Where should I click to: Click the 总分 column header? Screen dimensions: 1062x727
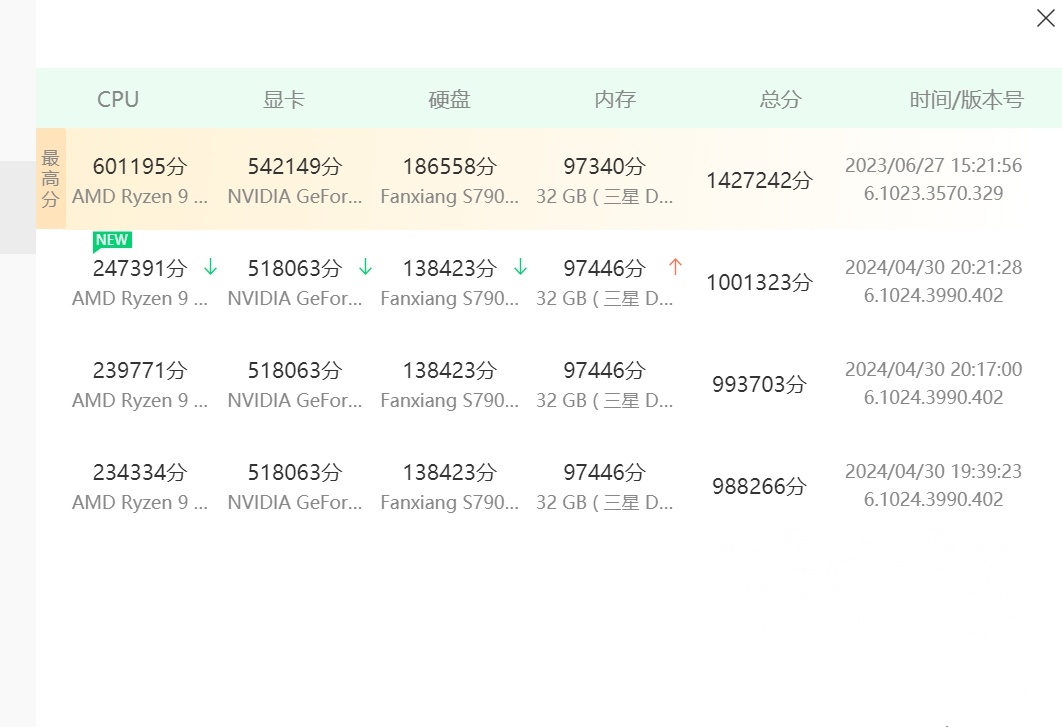point(780,99)
